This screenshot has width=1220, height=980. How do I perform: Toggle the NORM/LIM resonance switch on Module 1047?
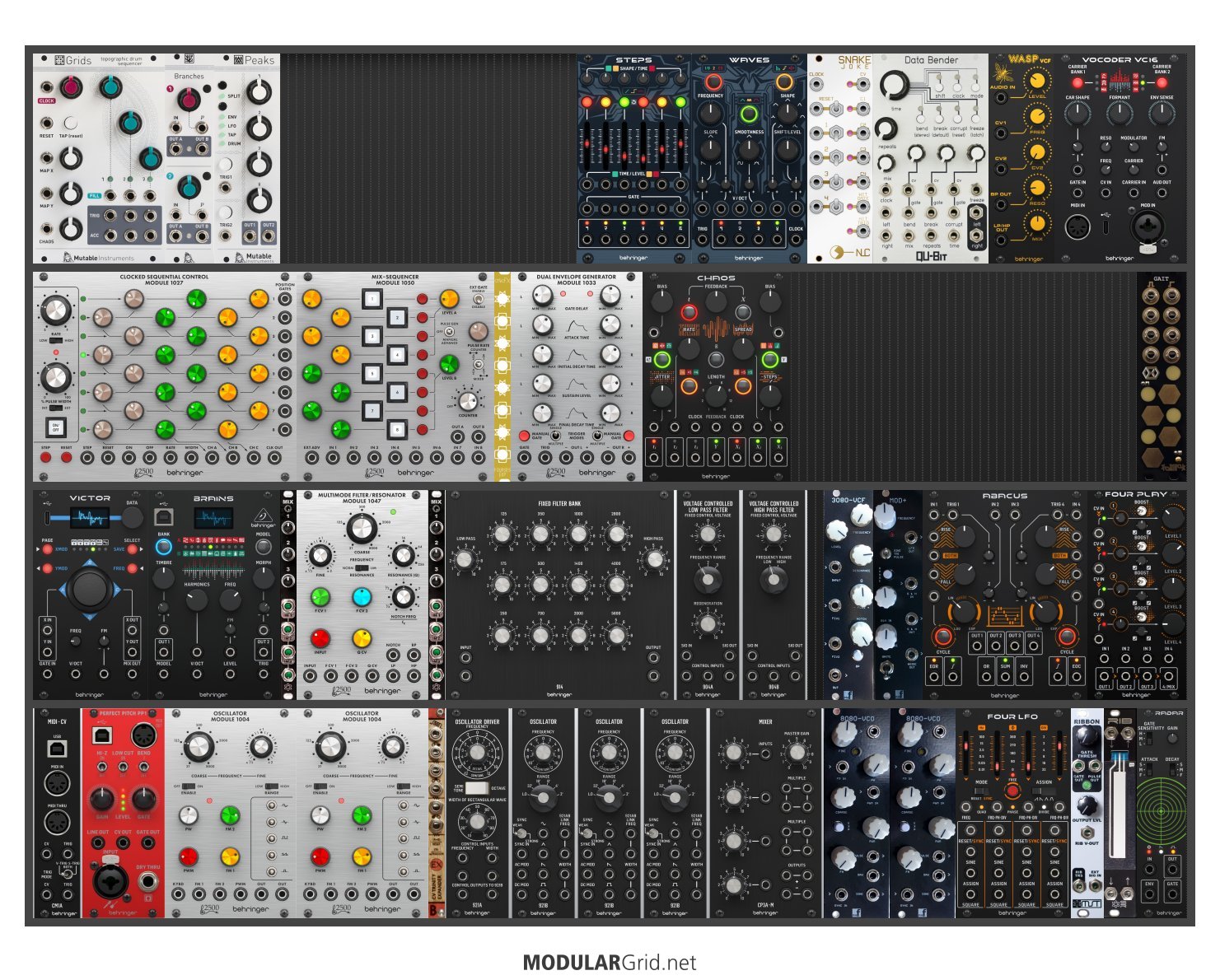coord(362,568)
